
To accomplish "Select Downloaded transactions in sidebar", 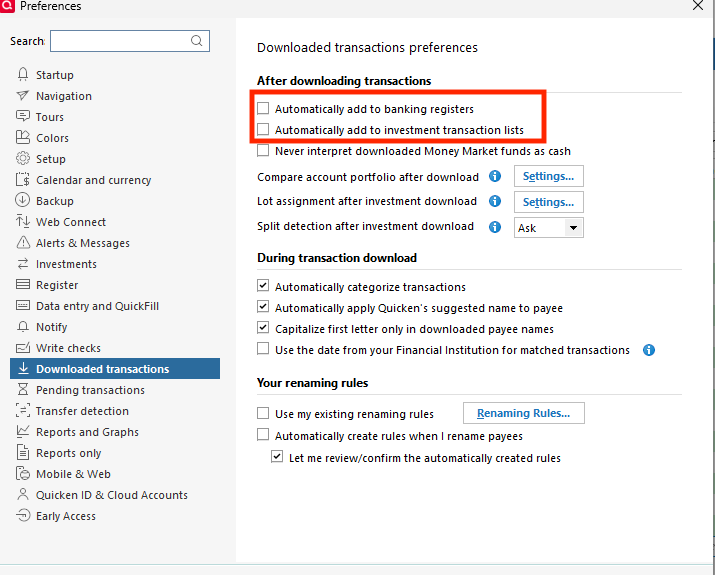I will [115, 368].
